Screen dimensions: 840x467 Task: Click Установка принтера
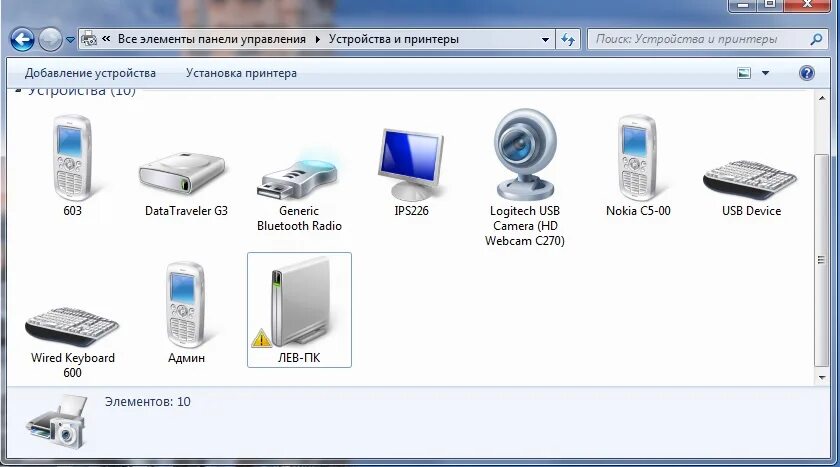(241, 73)
